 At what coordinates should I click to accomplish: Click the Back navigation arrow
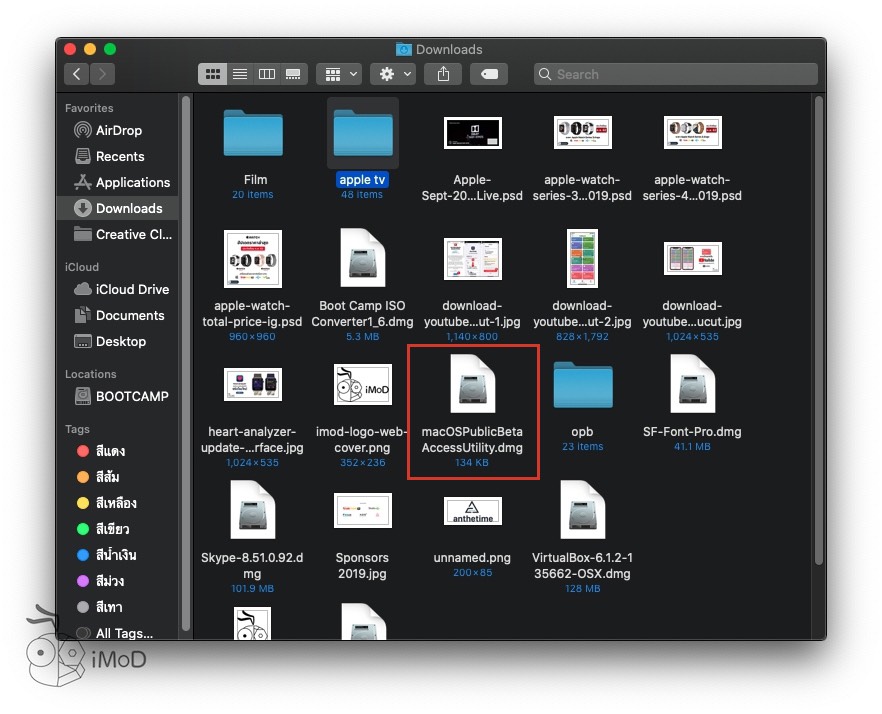pyautogui.click(x=77, y=74)
